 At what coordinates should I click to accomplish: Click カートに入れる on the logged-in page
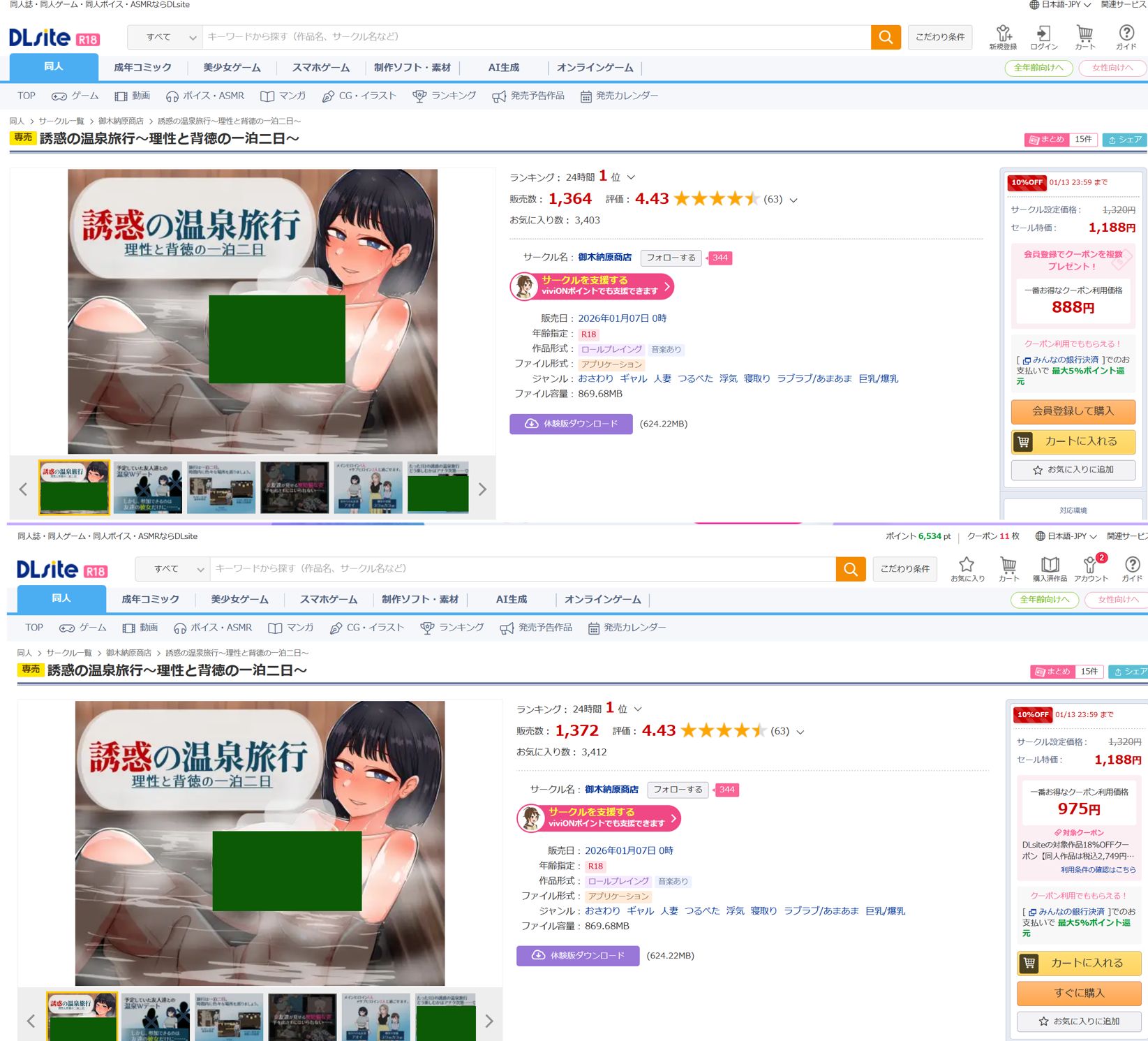(x=1079, y=963)
